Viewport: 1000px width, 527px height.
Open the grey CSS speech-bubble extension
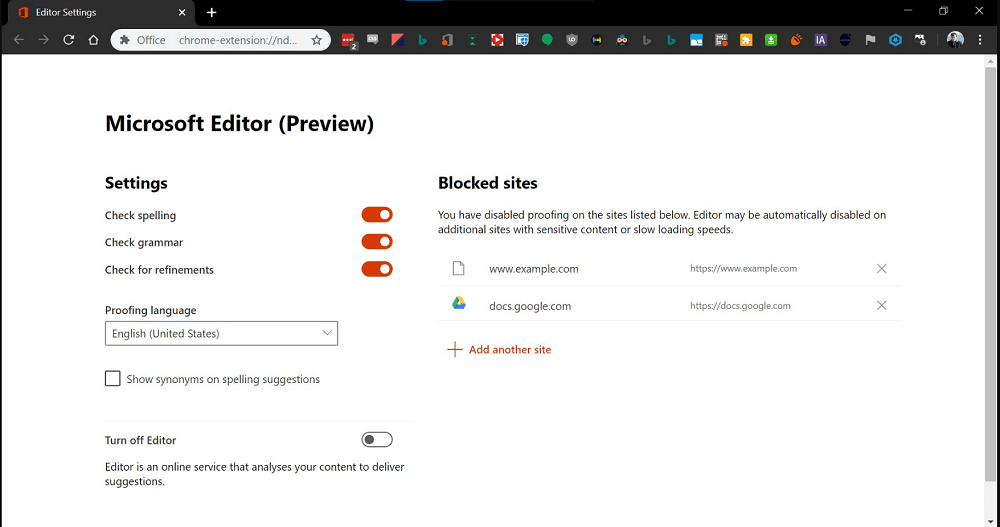[x=372, y=40]
